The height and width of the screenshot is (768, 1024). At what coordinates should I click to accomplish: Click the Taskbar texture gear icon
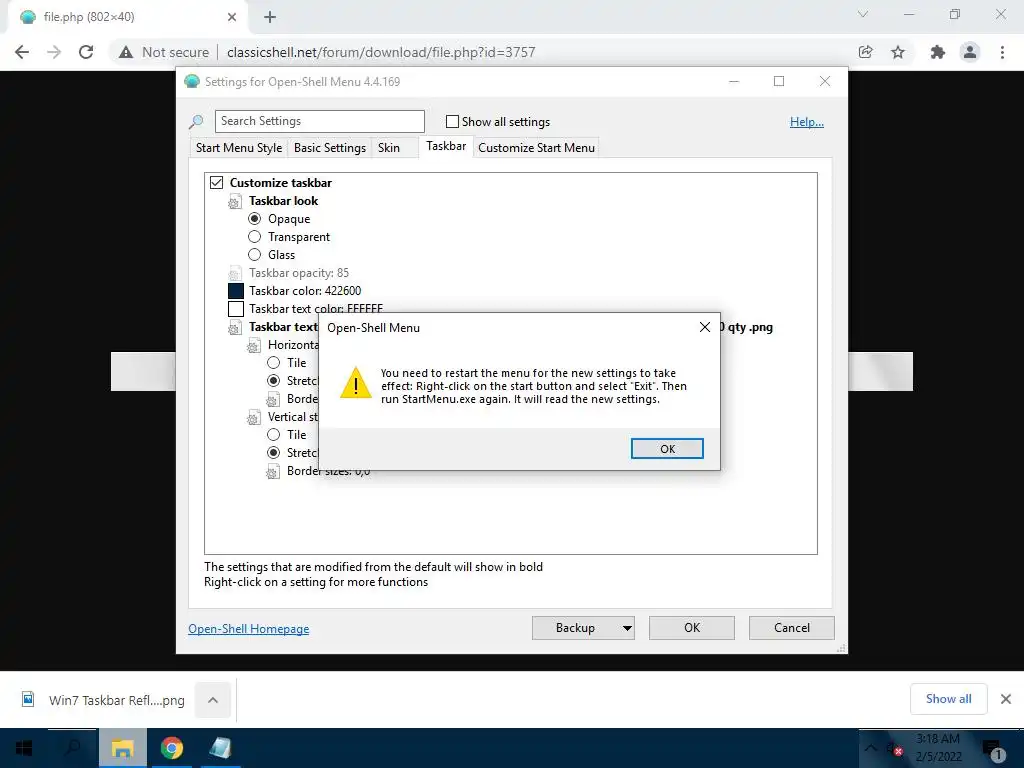click(235, 328)
